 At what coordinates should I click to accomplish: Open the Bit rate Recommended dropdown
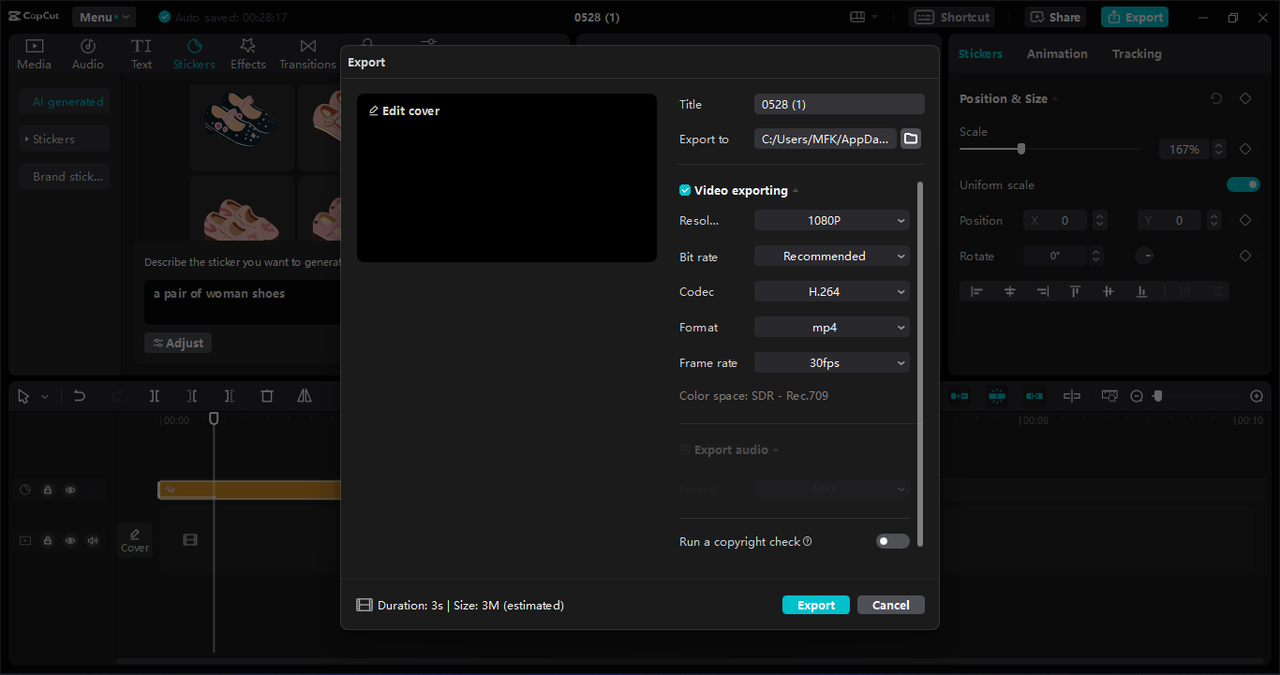click(x=832, y=256)
